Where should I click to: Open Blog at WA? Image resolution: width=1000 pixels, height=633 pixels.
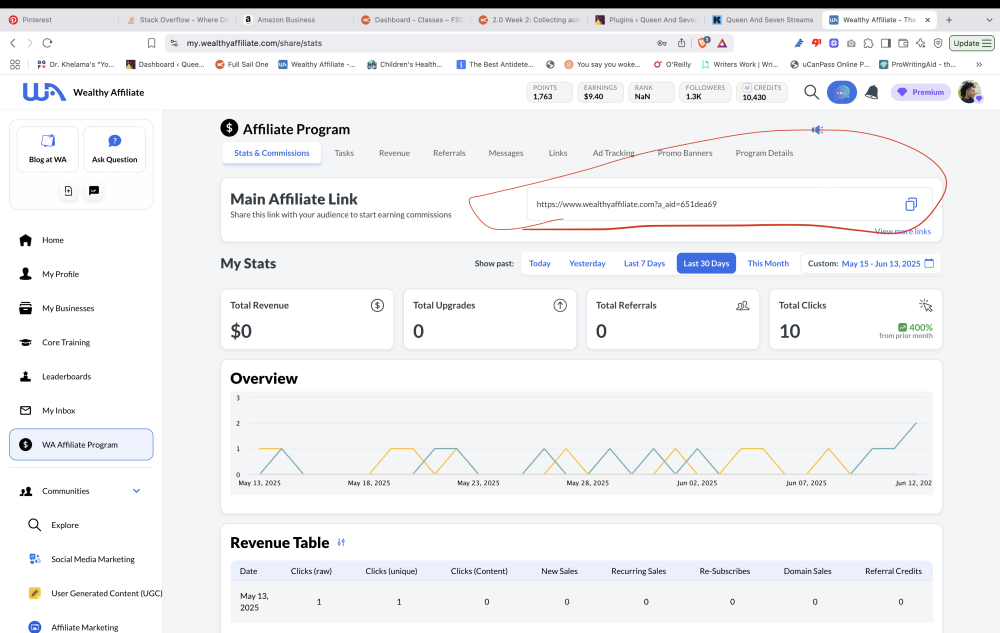48,149
